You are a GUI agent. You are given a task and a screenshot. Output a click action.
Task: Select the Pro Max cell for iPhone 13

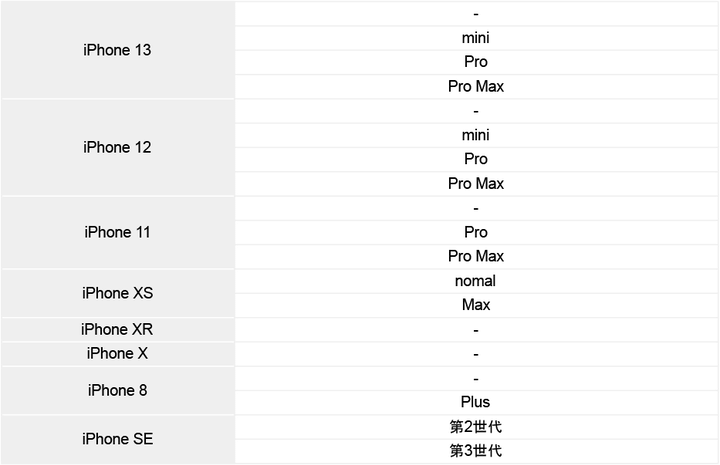tap(476, 87)
